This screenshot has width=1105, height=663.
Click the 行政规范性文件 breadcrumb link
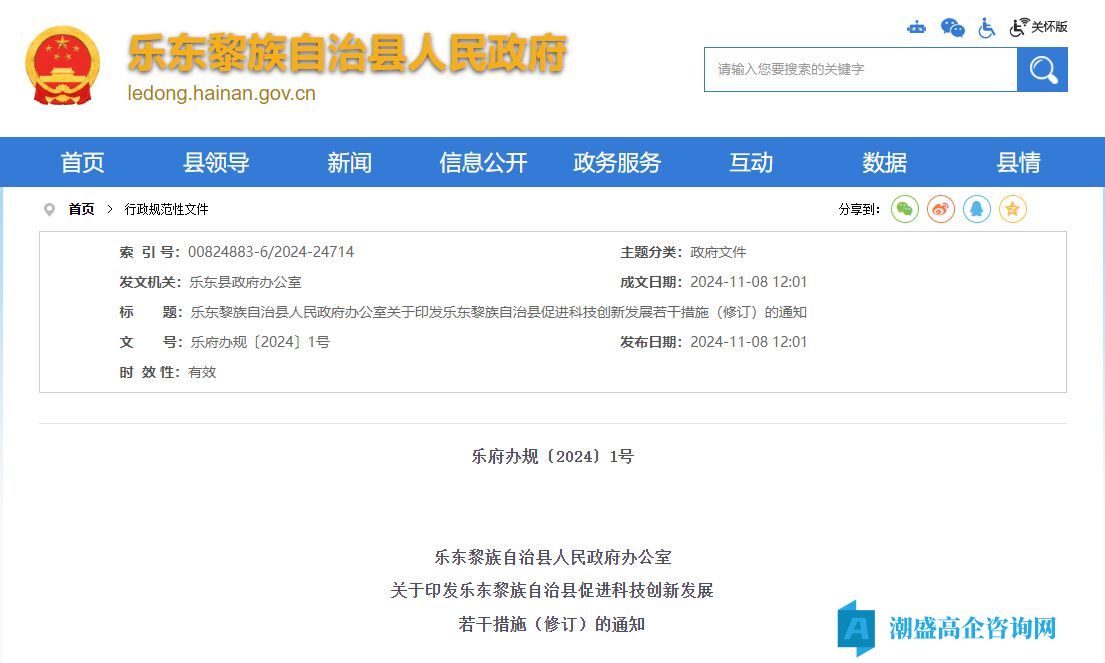166,210
